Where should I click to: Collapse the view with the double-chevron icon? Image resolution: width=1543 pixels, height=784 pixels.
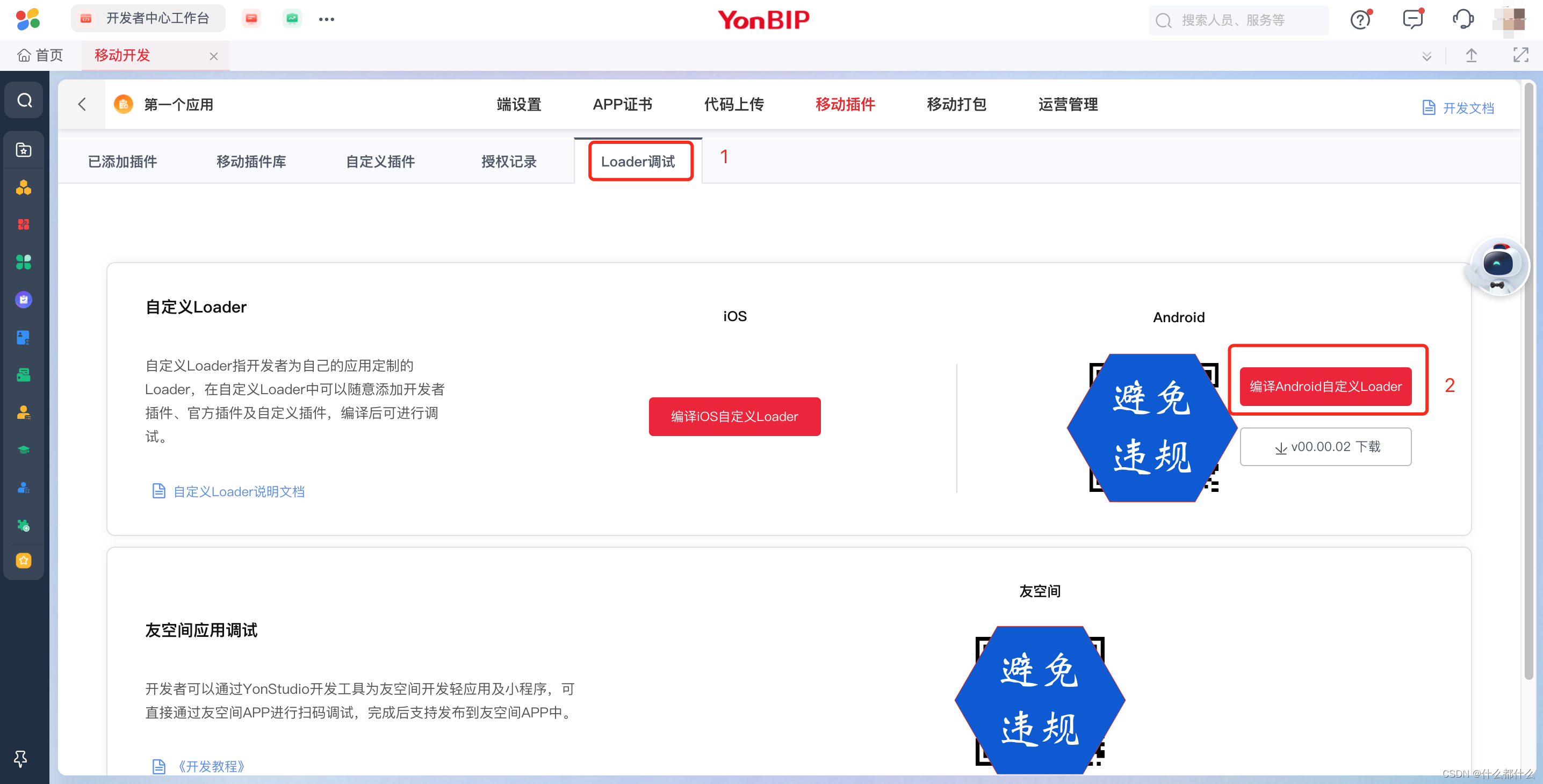pyautogui.click(x=1427, y=55)
